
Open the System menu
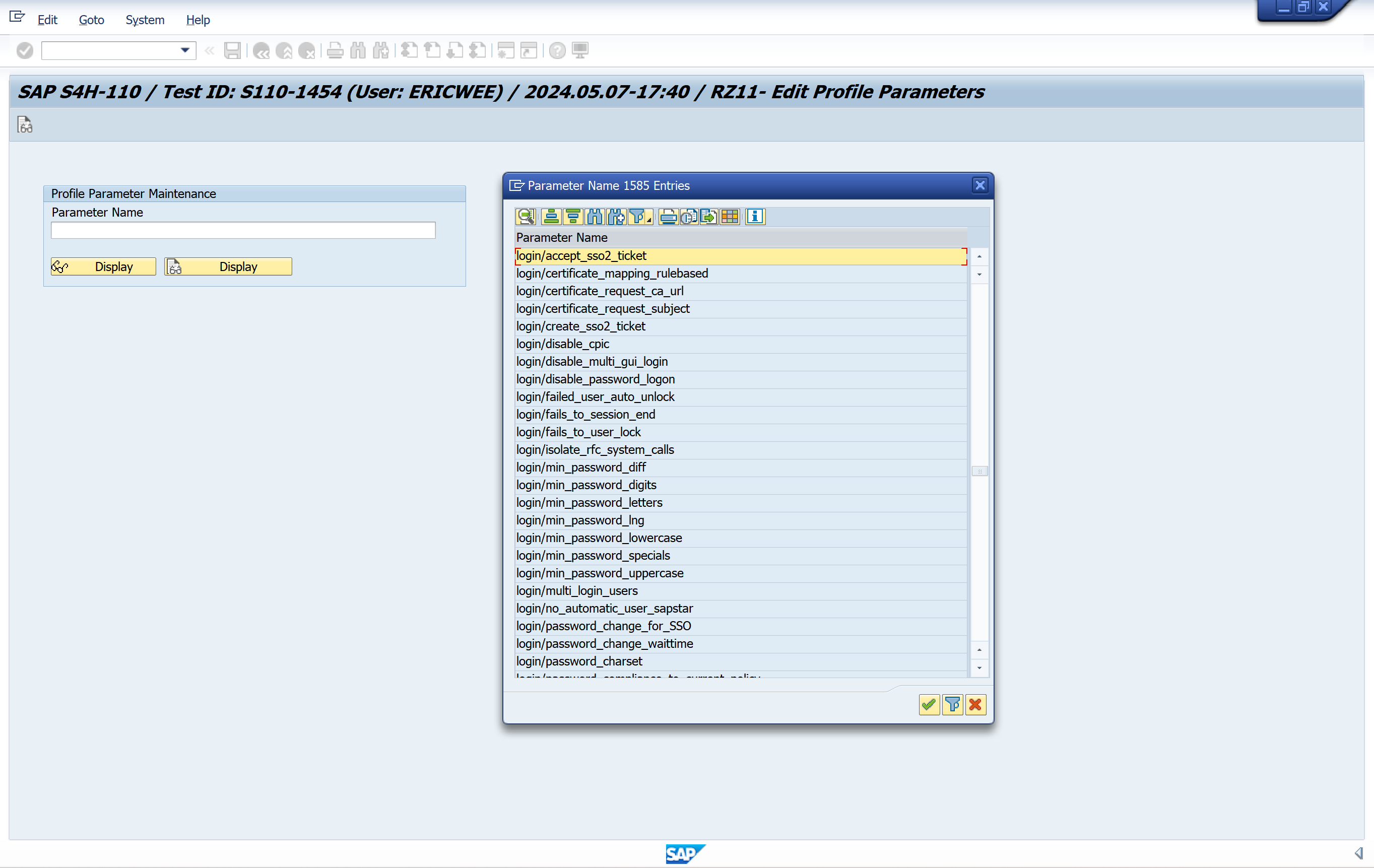pos(145,20)
